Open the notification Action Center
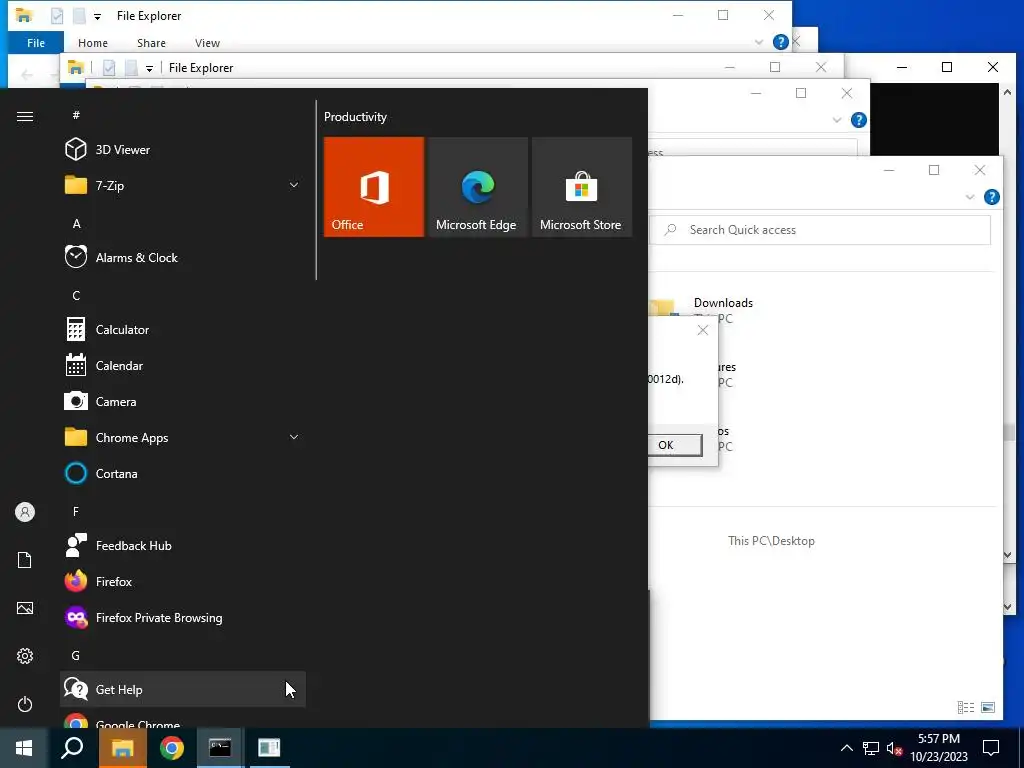 pyautogui.click(x=991, y=748)
